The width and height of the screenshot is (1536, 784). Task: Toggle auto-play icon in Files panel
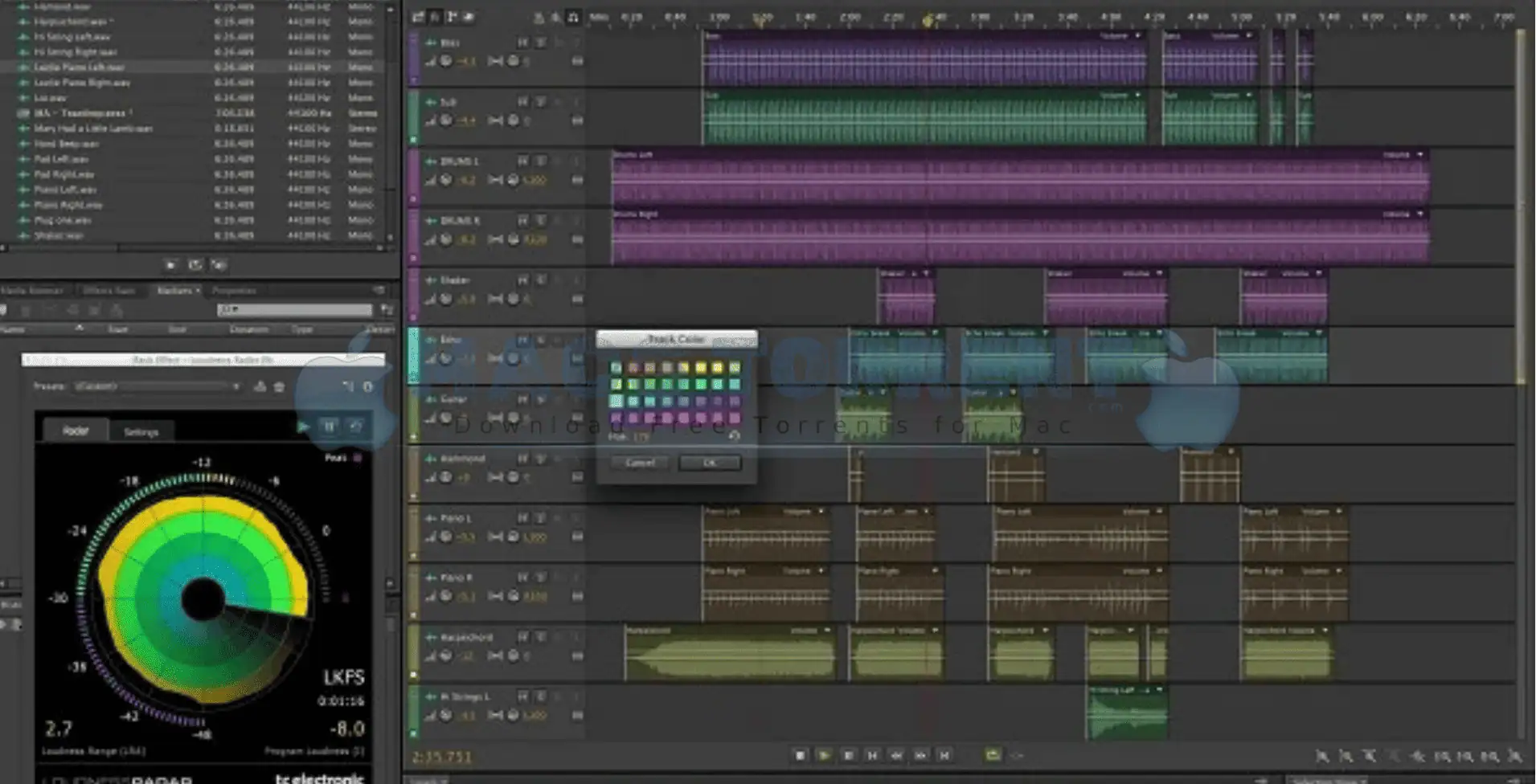coord(219,264)
